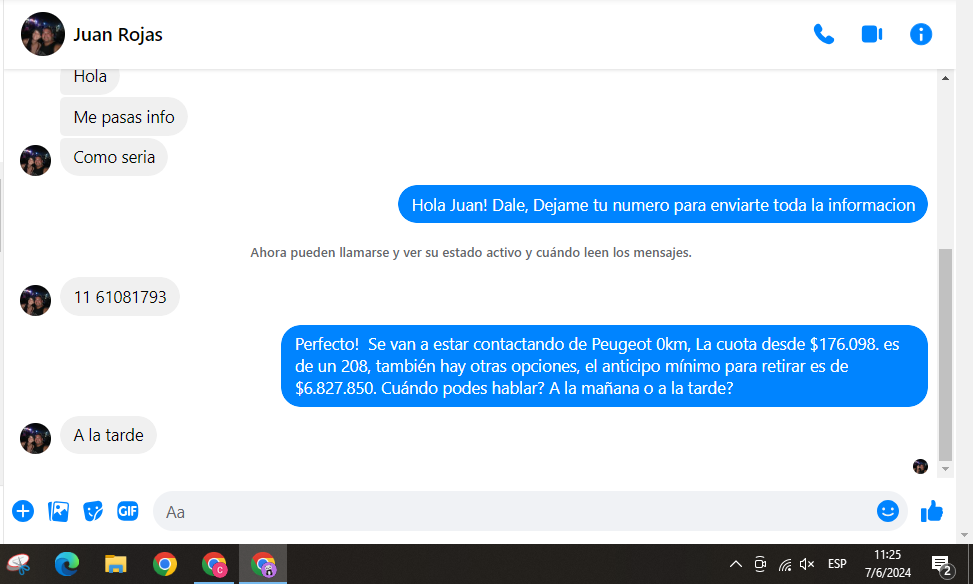Click the 'A la tarde' message bubble
The height and width of the screenshot is (584, 973).
pyautogui.click(x=108, y=435)
